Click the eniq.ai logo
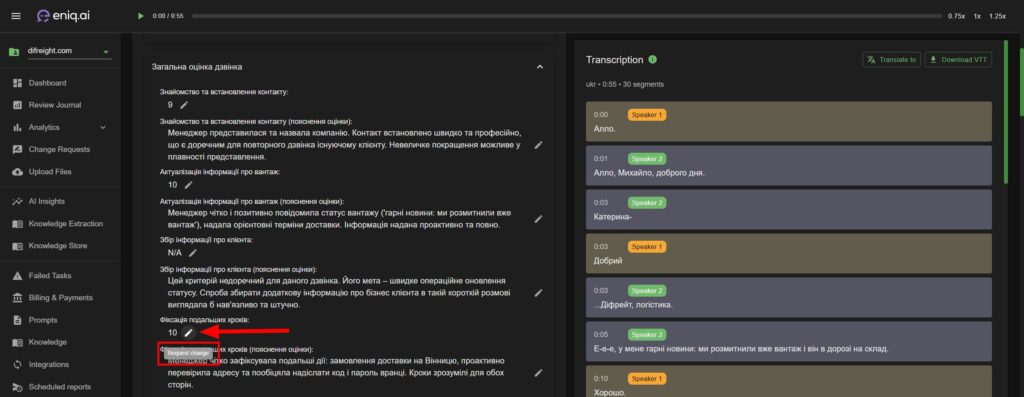 tap(63, 16)
